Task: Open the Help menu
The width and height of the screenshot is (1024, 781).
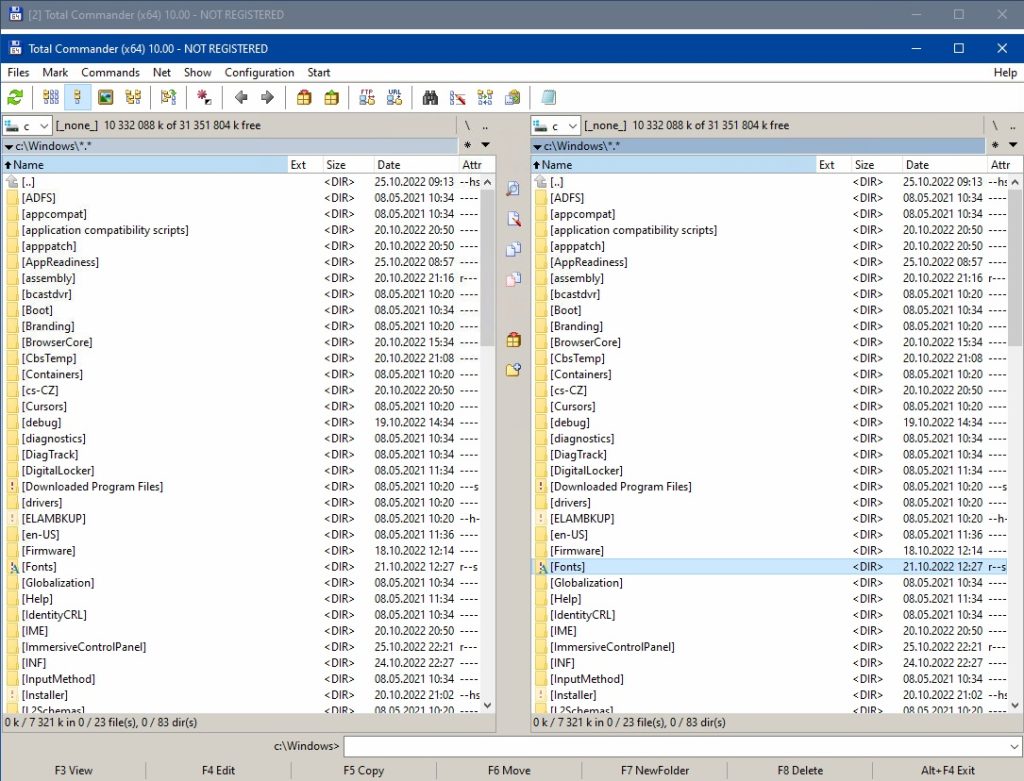Action: (1005, 72)
